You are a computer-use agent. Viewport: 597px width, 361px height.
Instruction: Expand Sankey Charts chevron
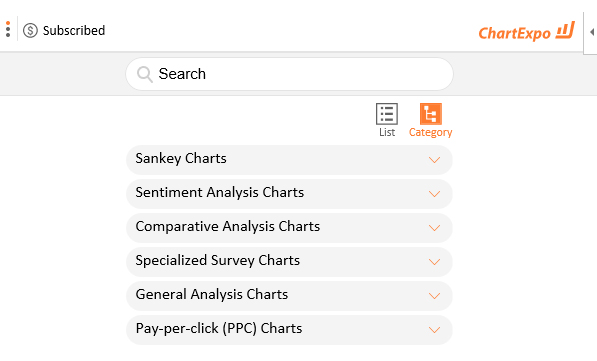(x=434, y=160)
